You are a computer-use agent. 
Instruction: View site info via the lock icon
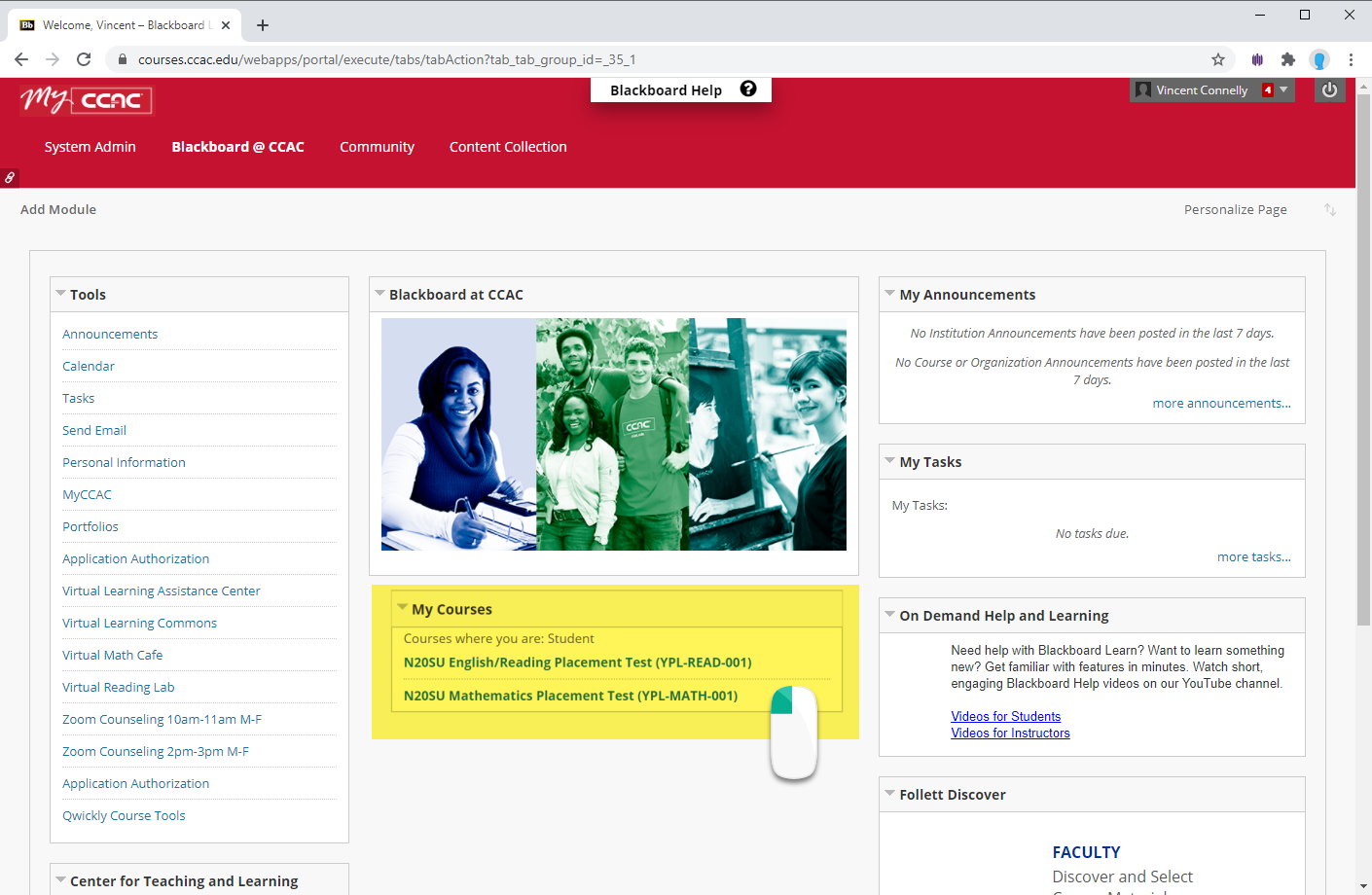coord(122,59)
